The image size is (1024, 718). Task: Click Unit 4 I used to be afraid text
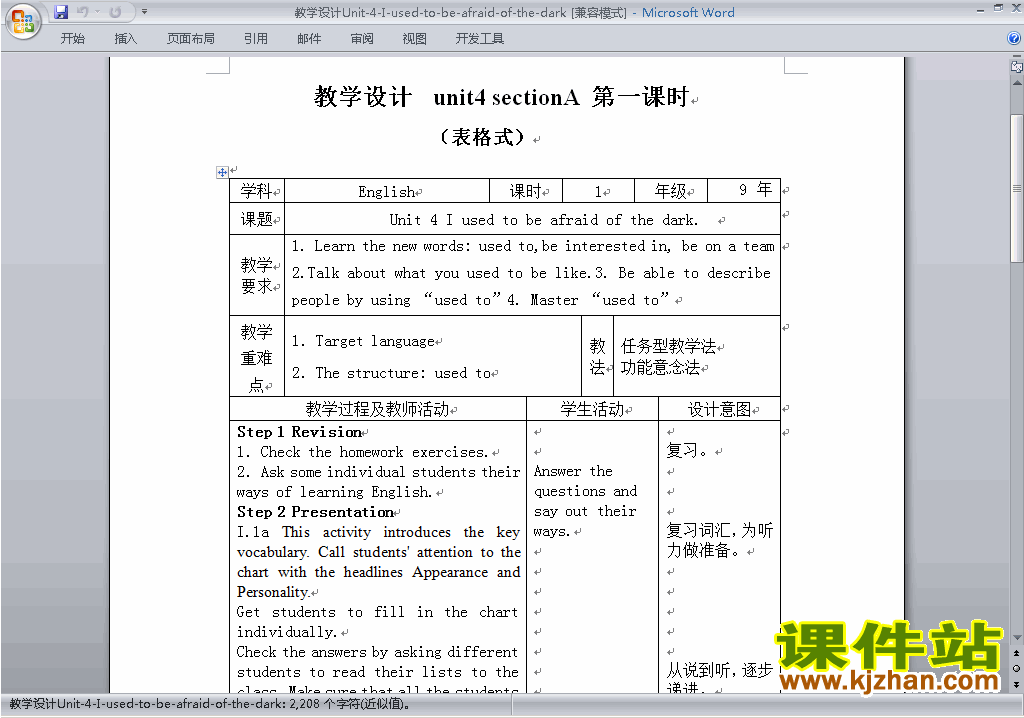tap(543, 220)
